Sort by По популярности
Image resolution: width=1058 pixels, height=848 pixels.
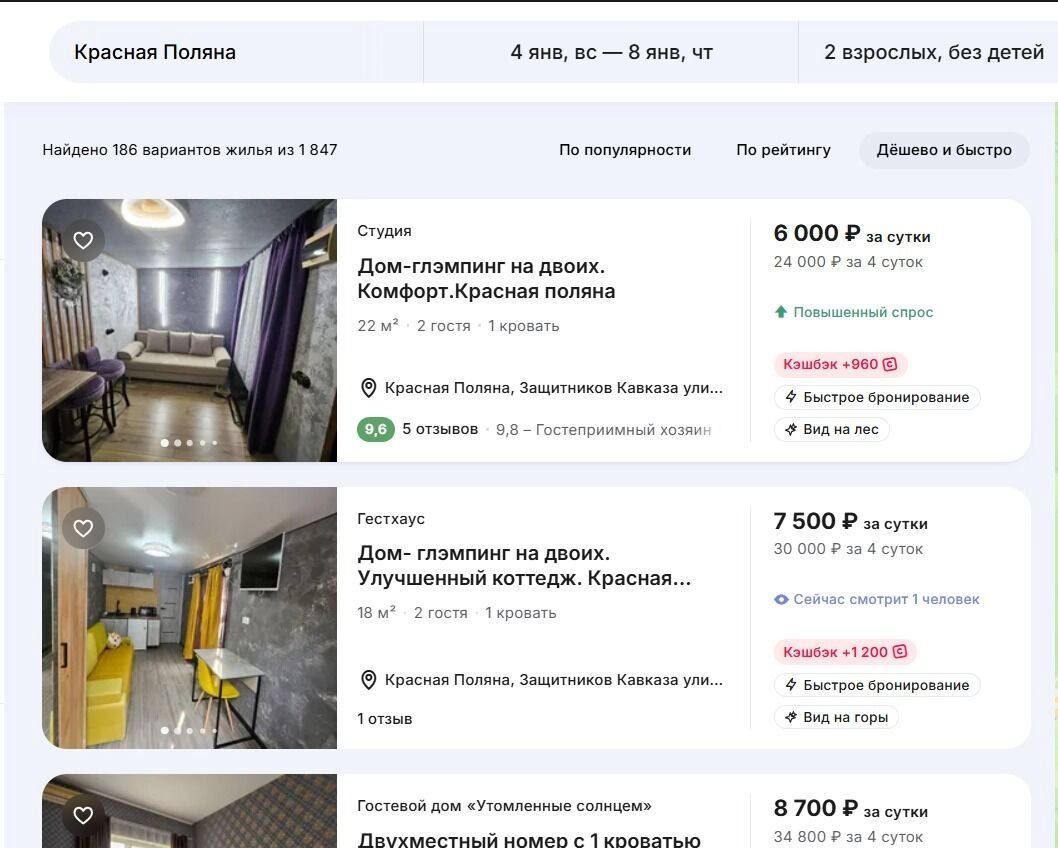(625, 150)
